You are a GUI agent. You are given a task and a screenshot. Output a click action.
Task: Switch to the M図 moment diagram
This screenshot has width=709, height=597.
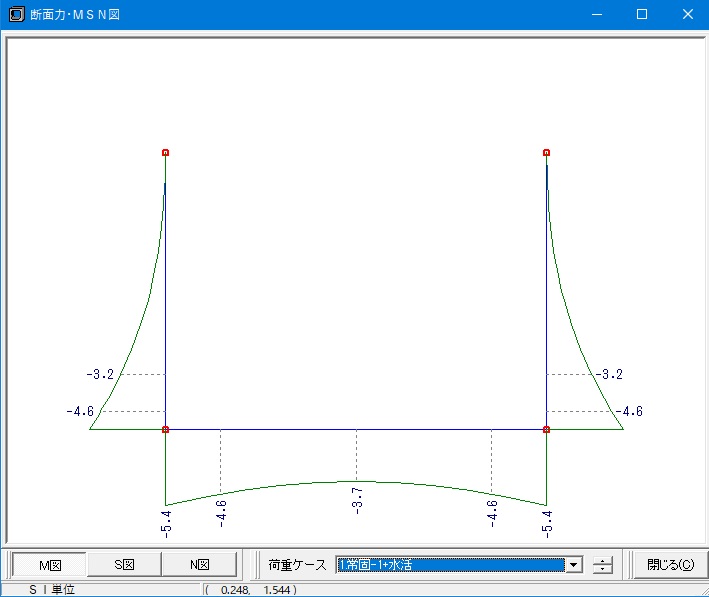pyautogui.click(x=49, y=564)
